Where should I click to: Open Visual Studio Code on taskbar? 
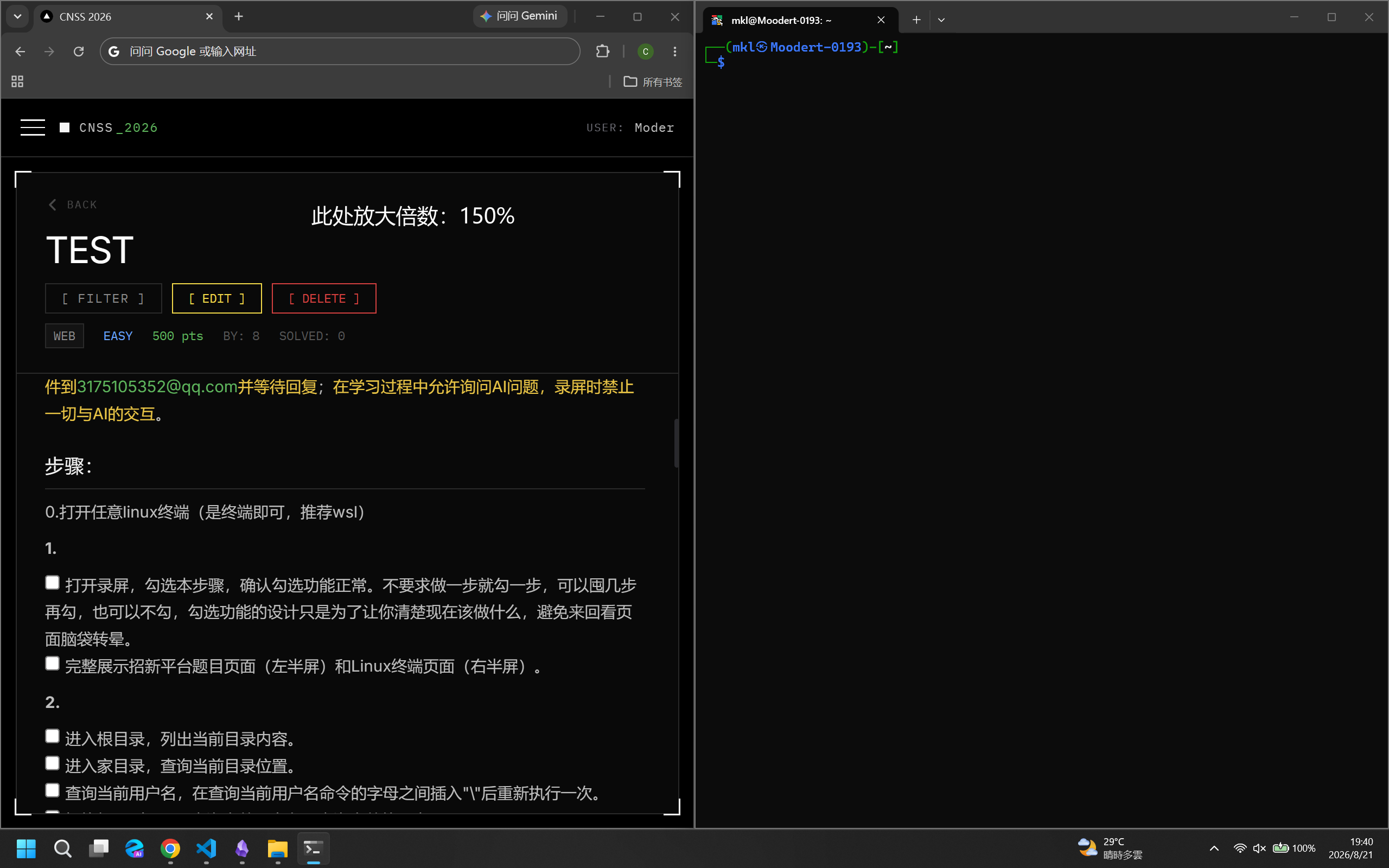(x=206, y=848)
